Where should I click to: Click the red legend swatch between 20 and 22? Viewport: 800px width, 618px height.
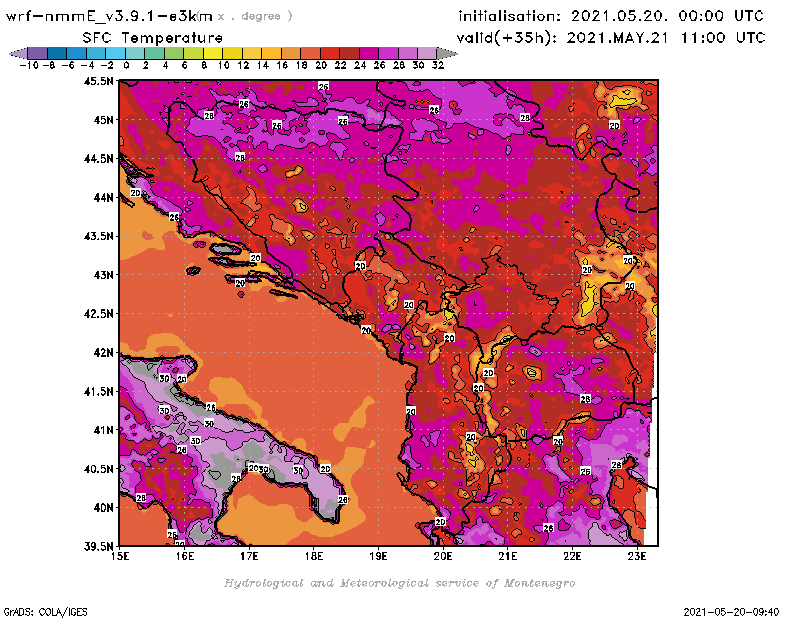point(330,53)
